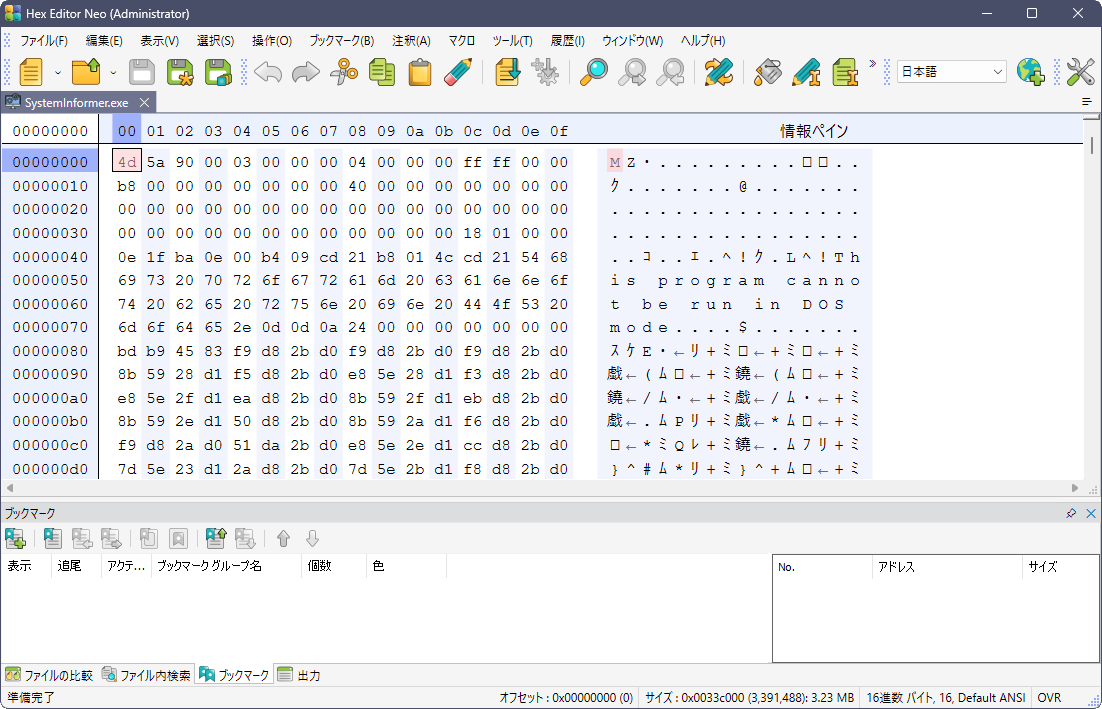Click the move bookmark down arrow
The width and height of the screenshot is (1102, 709).
coord(313,539)
